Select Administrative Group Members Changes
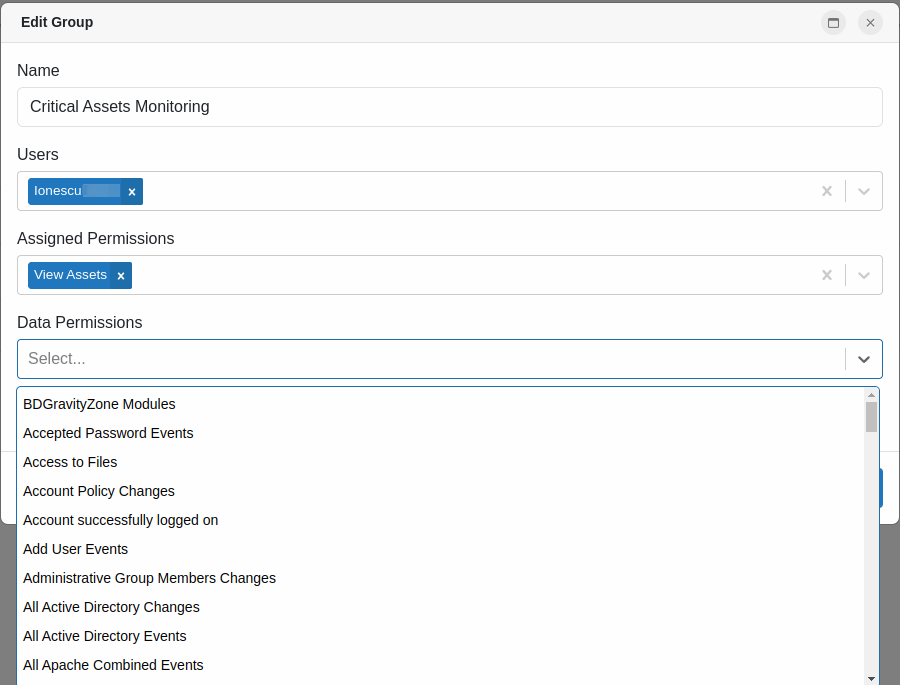The image size is (900, 685). (149, 578)
